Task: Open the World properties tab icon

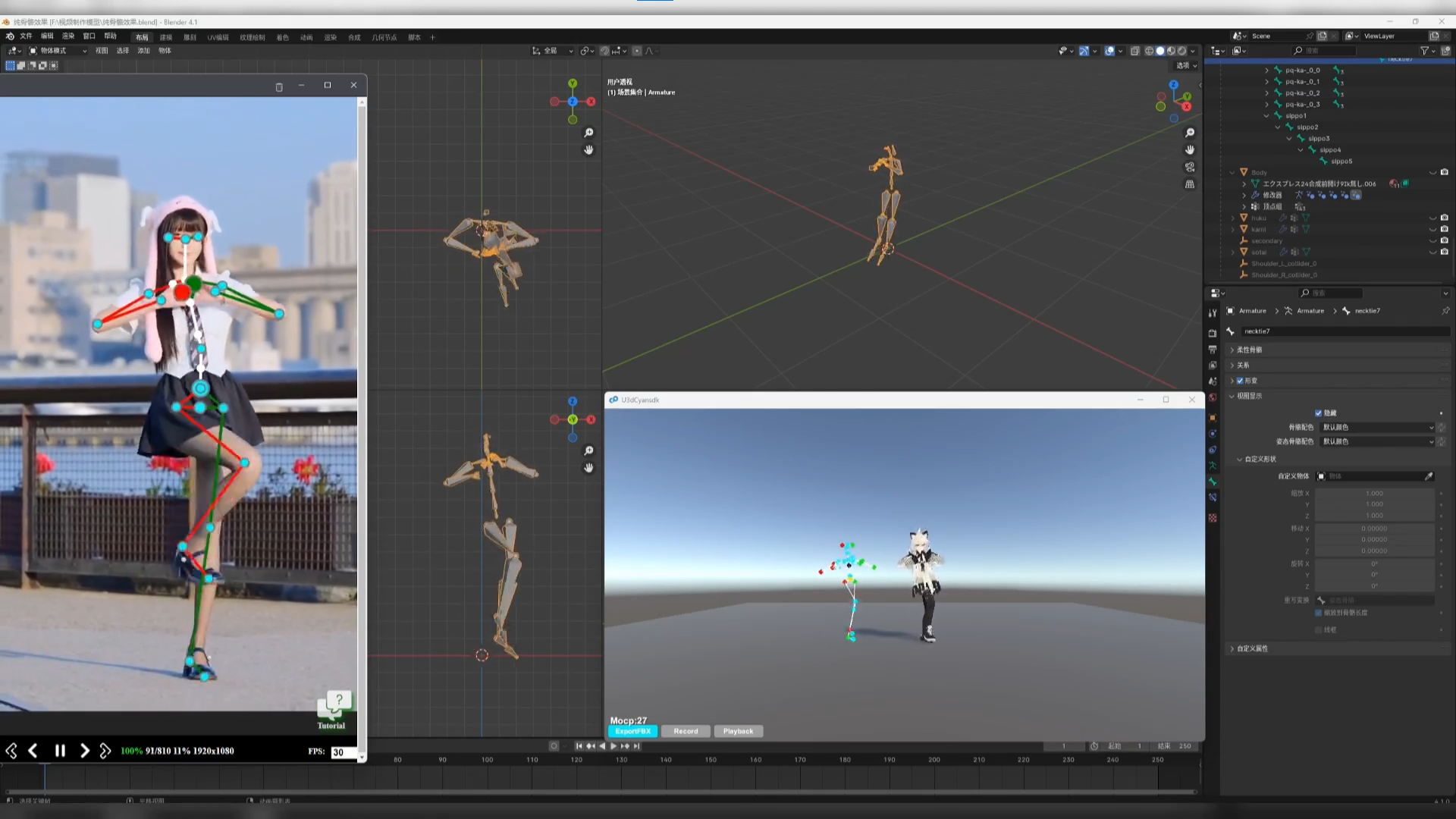Action: [x=1213, y=397]
